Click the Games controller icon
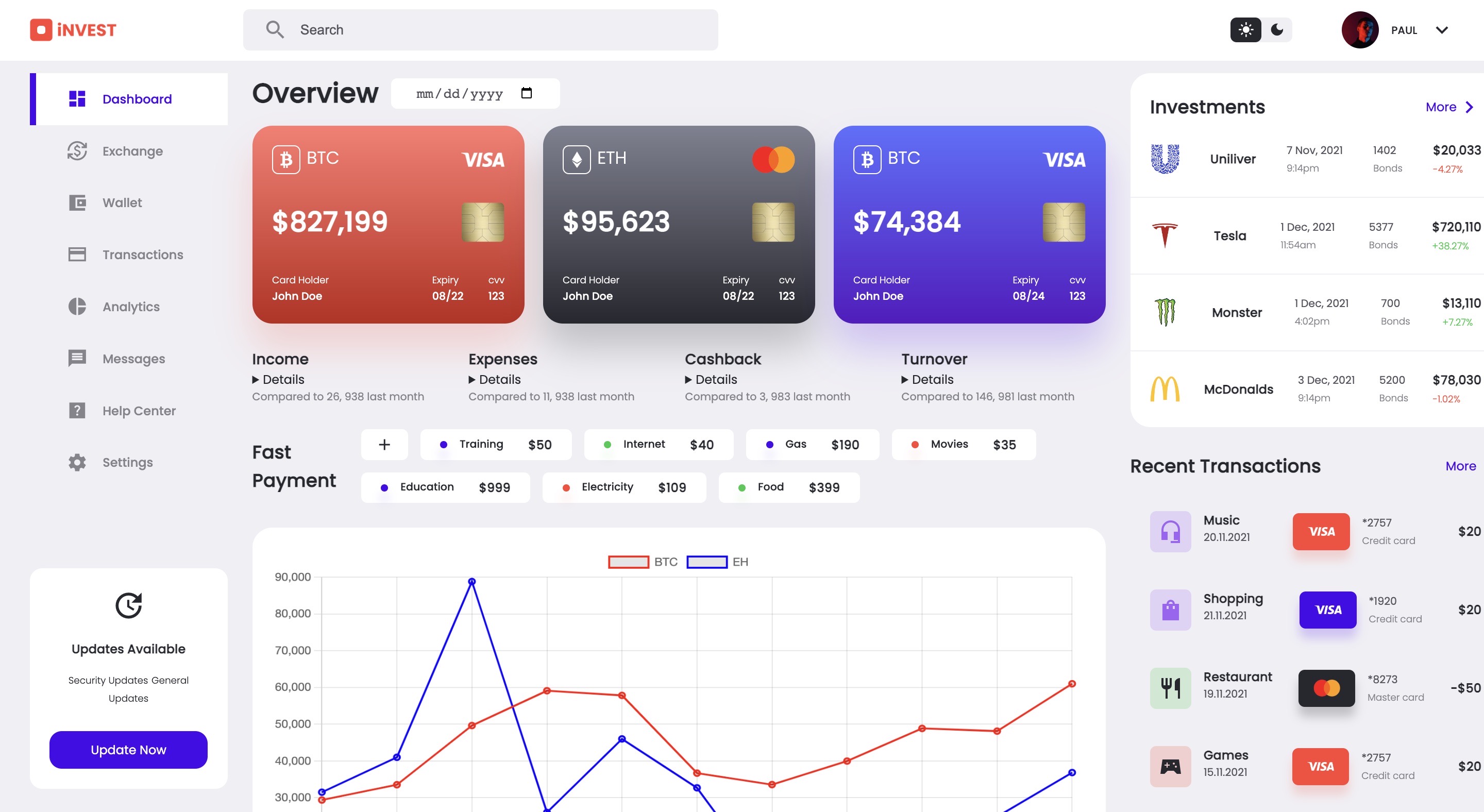 pos(1170,766)
